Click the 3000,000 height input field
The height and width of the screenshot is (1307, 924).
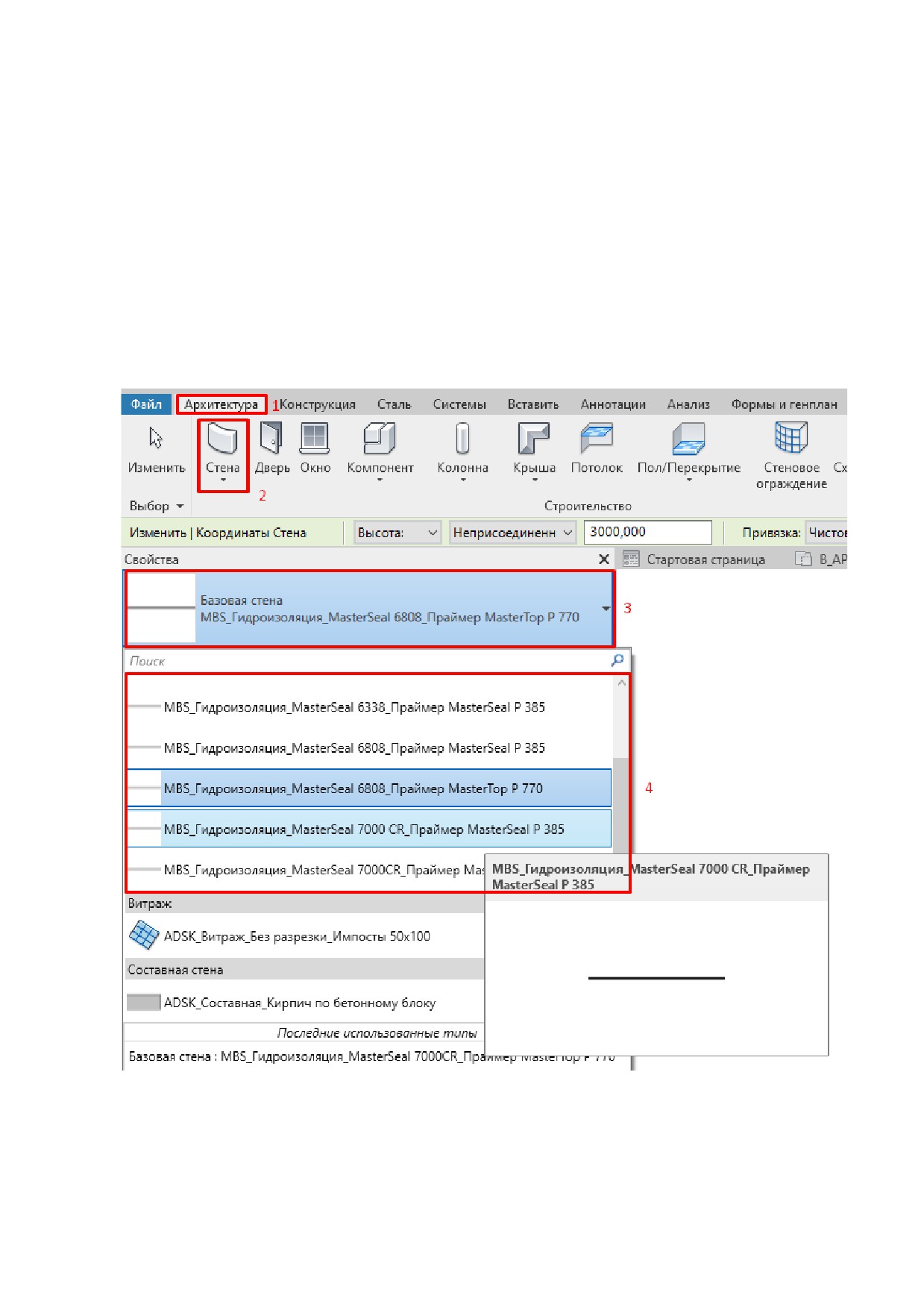pyautogui.click(x=648, y=533)
